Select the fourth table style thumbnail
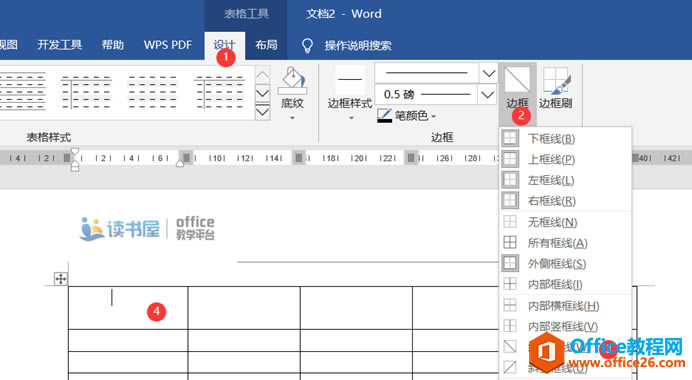Viewport: 692px width, 380px height. (219, 92)
